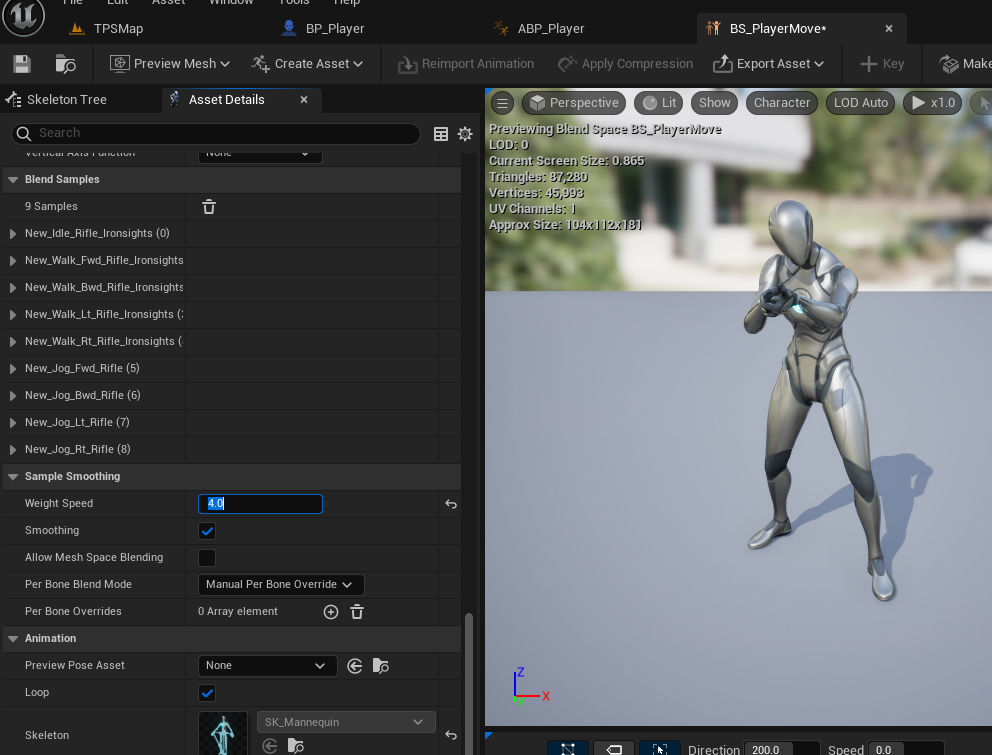
Task: Expand New_Walk_Lt_Rifle_Ironsights sample
Action: click(13, 315)
